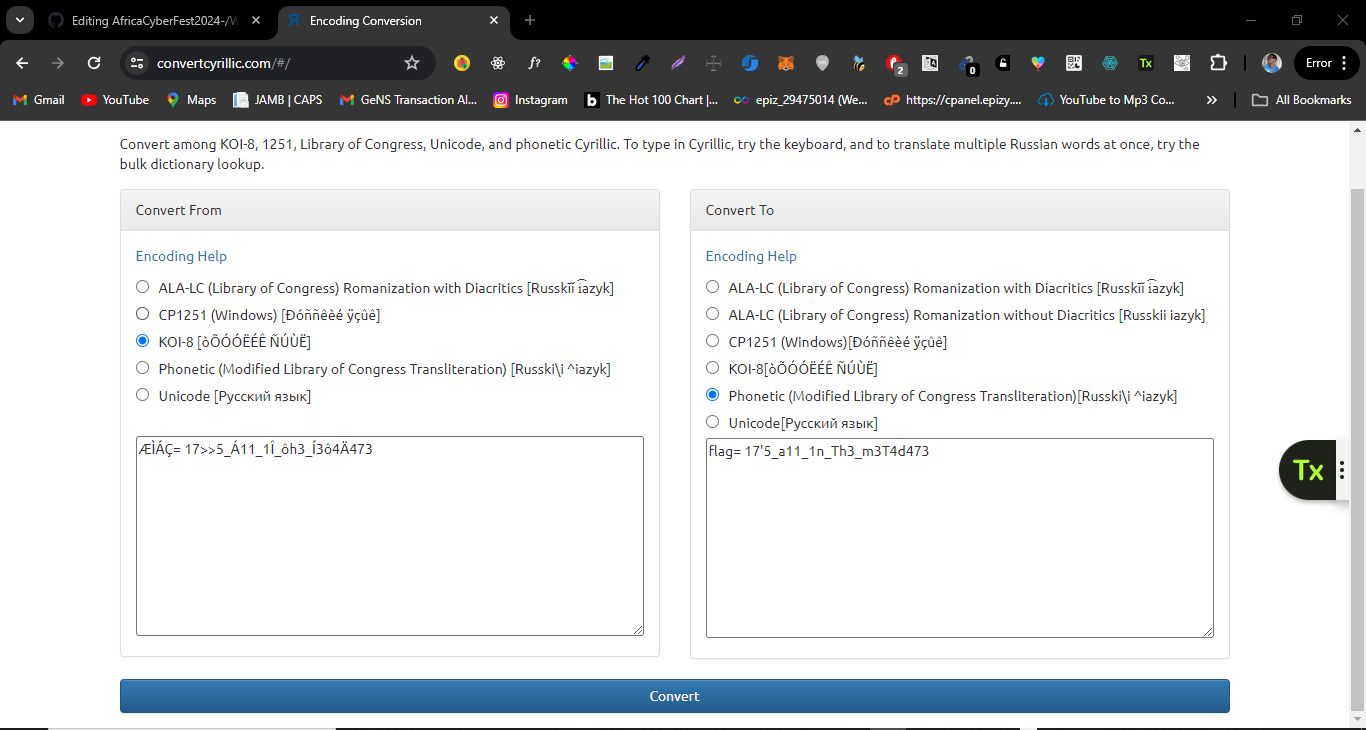Bookmark this page with the star icon
Screen dimensions: 1366x730
tap(412, 63)
